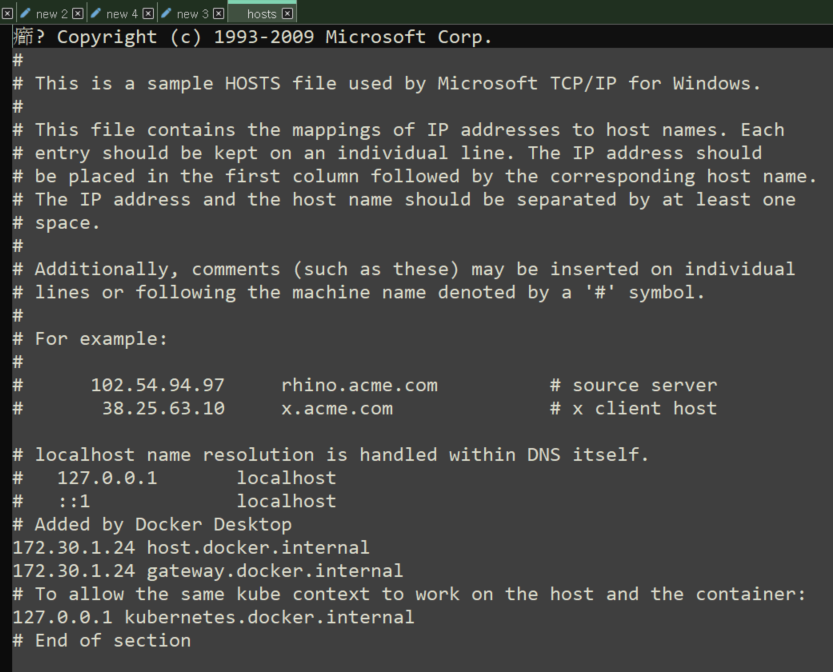Click the kubernetes.docker.internal entry

(x=213, y=617)
